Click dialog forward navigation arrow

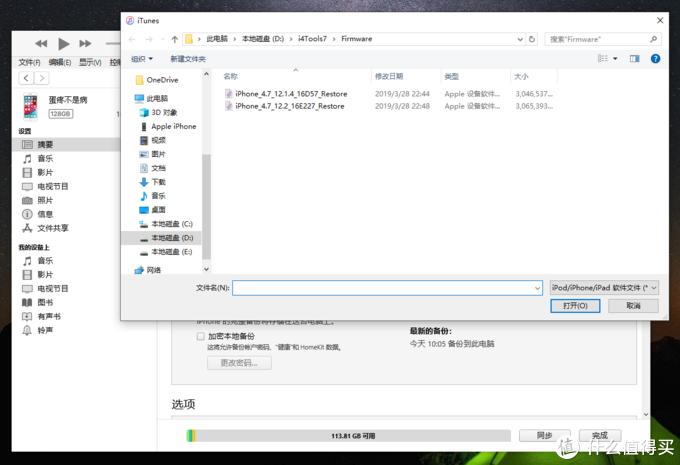[x=149, y=39]
